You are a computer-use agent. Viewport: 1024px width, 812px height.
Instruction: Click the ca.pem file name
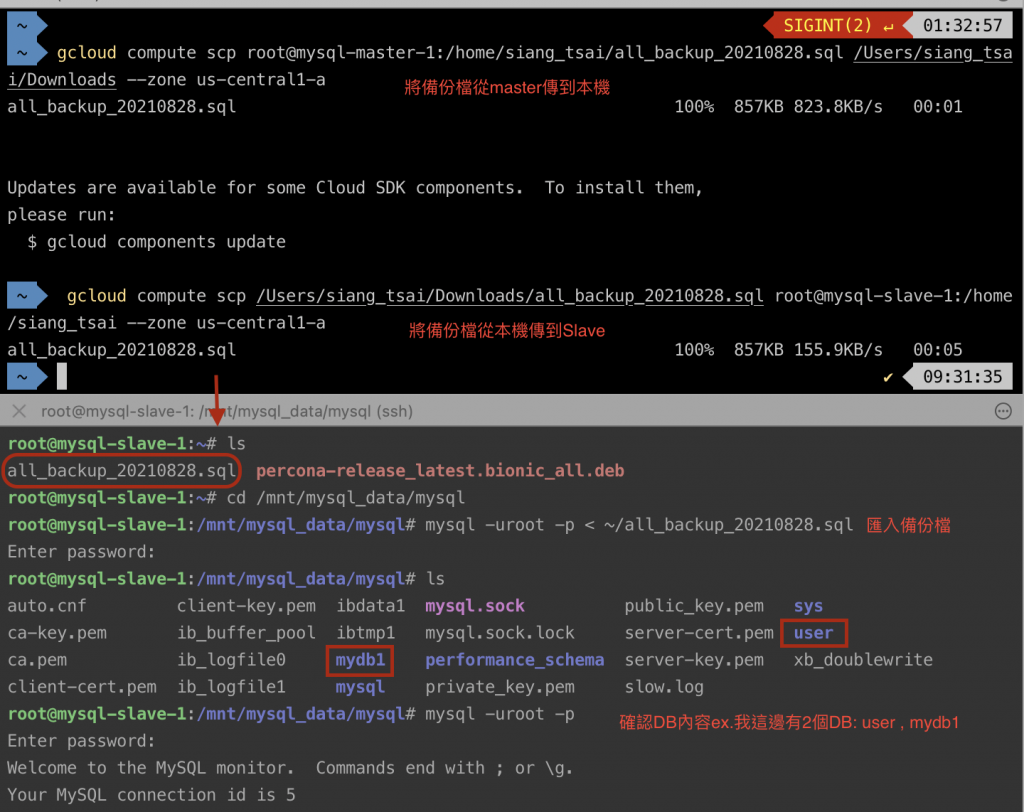pos(37,660)
